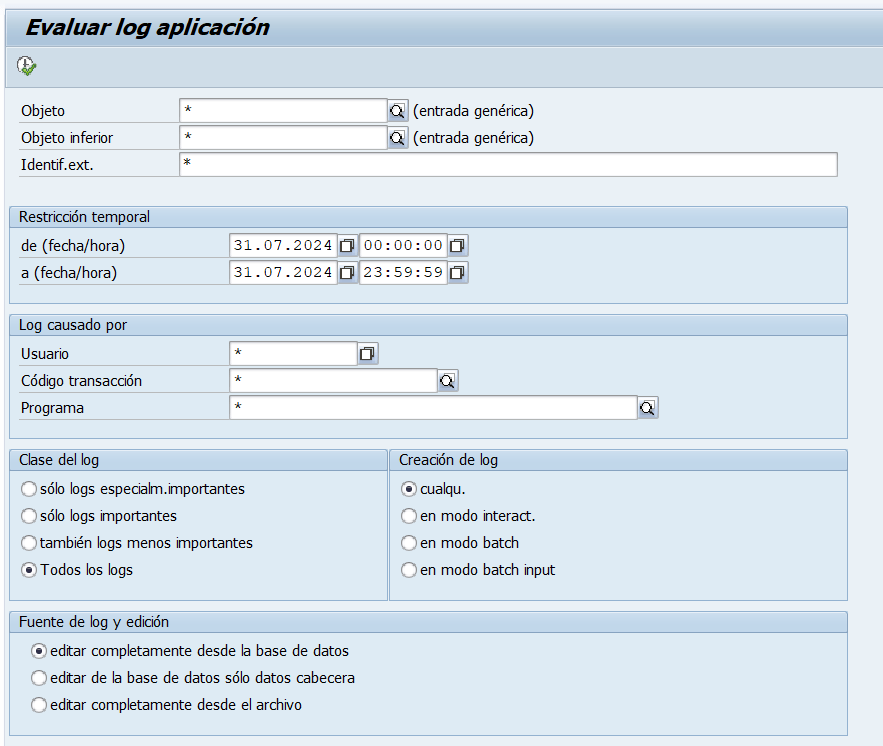Click the Execute clock icon in toolbar
This screenshot has width=883, height=746.
pos(26,66)
